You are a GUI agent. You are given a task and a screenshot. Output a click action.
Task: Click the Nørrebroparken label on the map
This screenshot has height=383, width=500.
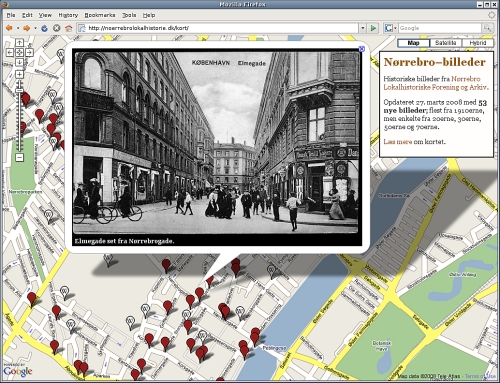25,192
